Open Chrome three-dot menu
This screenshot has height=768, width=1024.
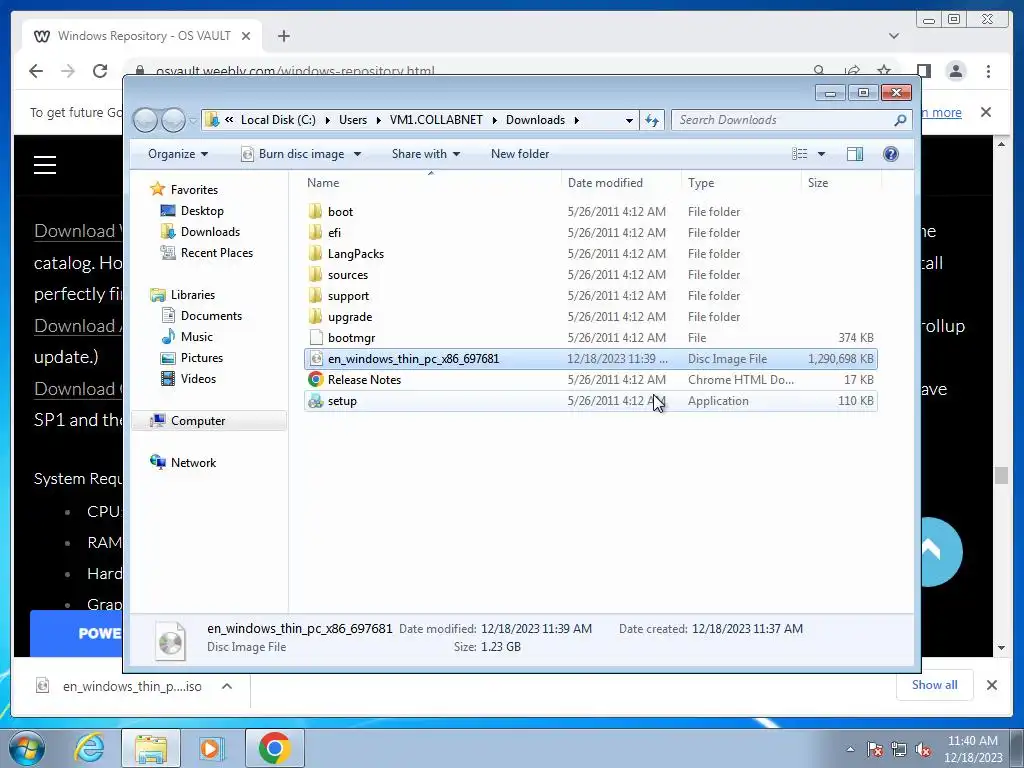pyautogui.click(x=988, y=71)
